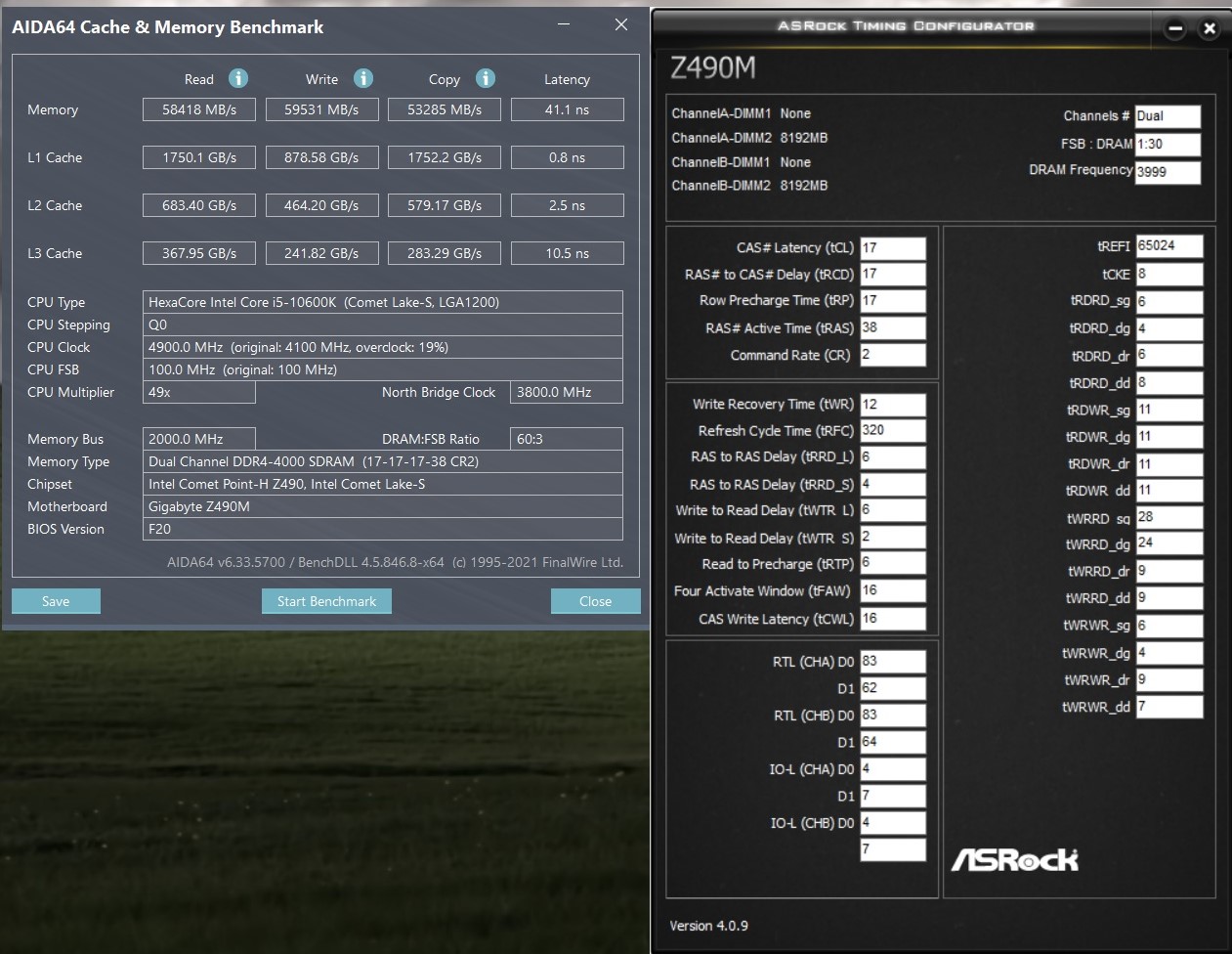Click the DRAM:FSB Ratio field 60:3
1232x954 pixels.
coord(567,439)
